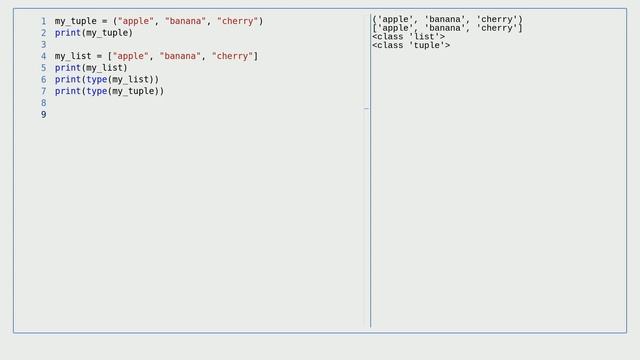Screen dimensions: 640x360
Task: Select the current line number 9
Action: [44, 115]
